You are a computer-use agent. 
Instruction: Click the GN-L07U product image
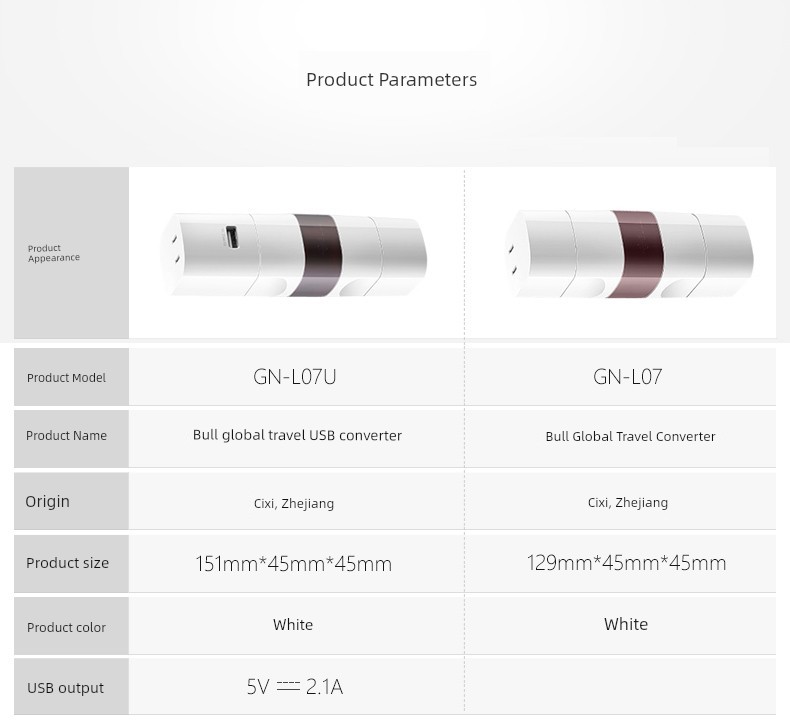(294, 253)
